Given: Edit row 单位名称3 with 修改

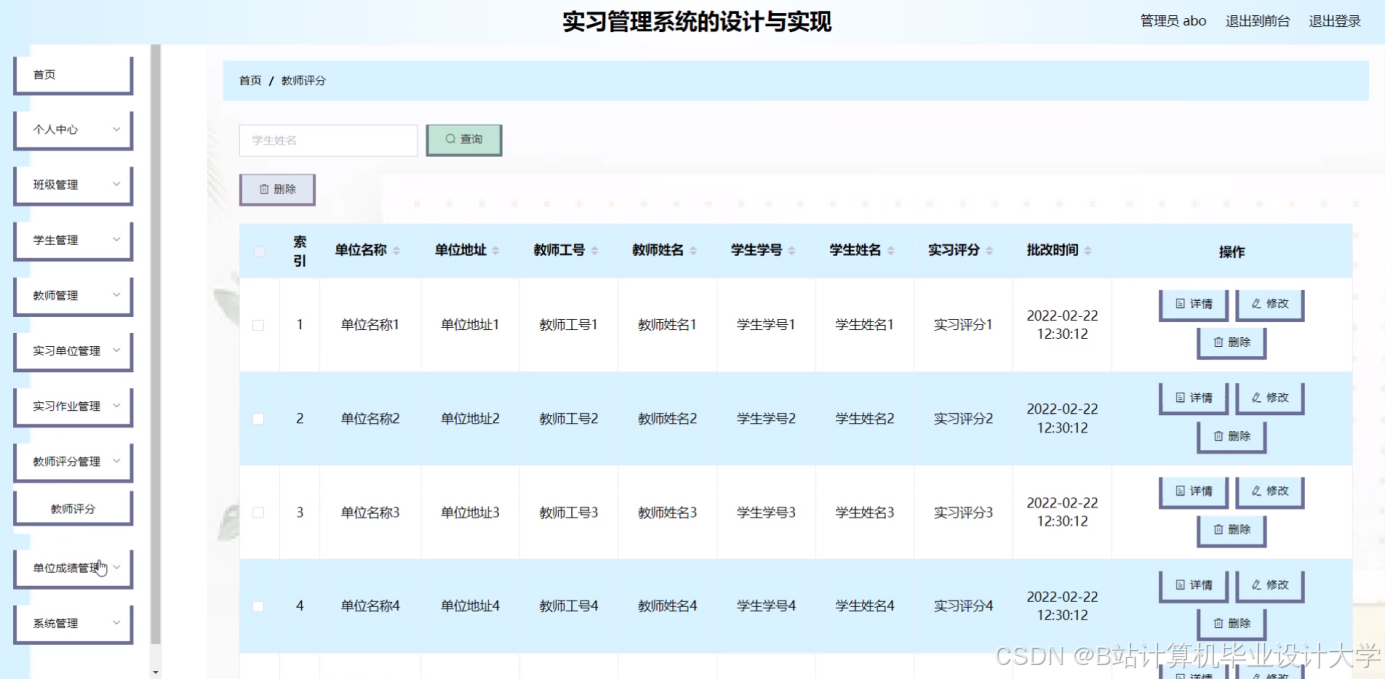Looking at the screenshot, I should 1270,491.
